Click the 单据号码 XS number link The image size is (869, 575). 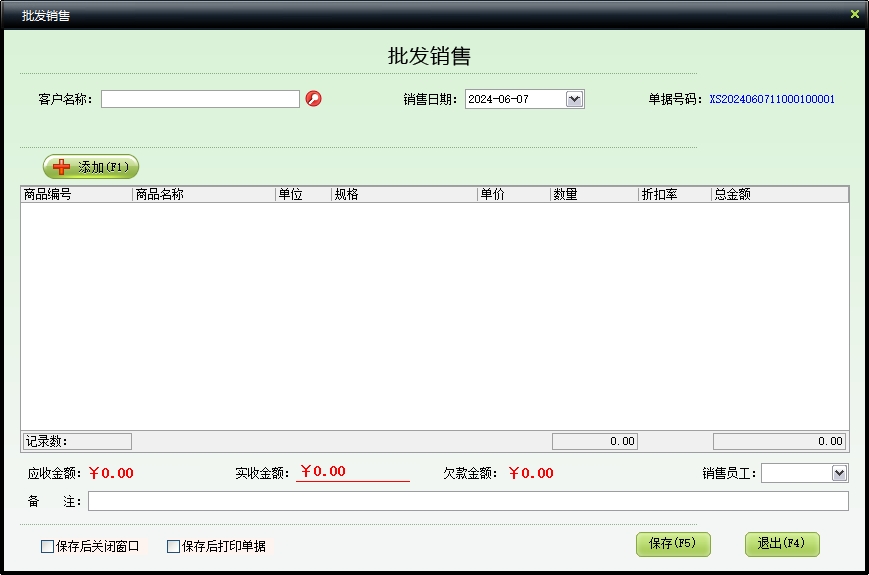click(x=771, y=99)
